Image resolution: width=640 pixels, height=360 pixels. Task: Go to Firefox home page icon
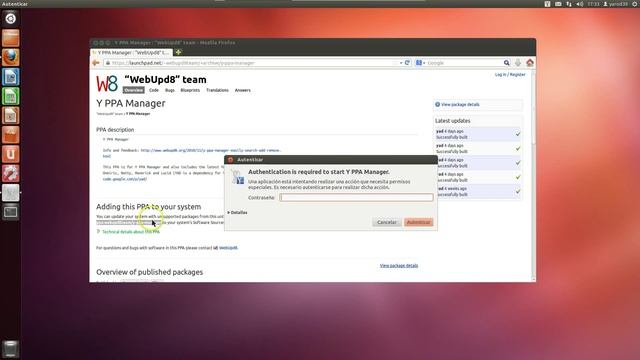click(x=530, y=63)
